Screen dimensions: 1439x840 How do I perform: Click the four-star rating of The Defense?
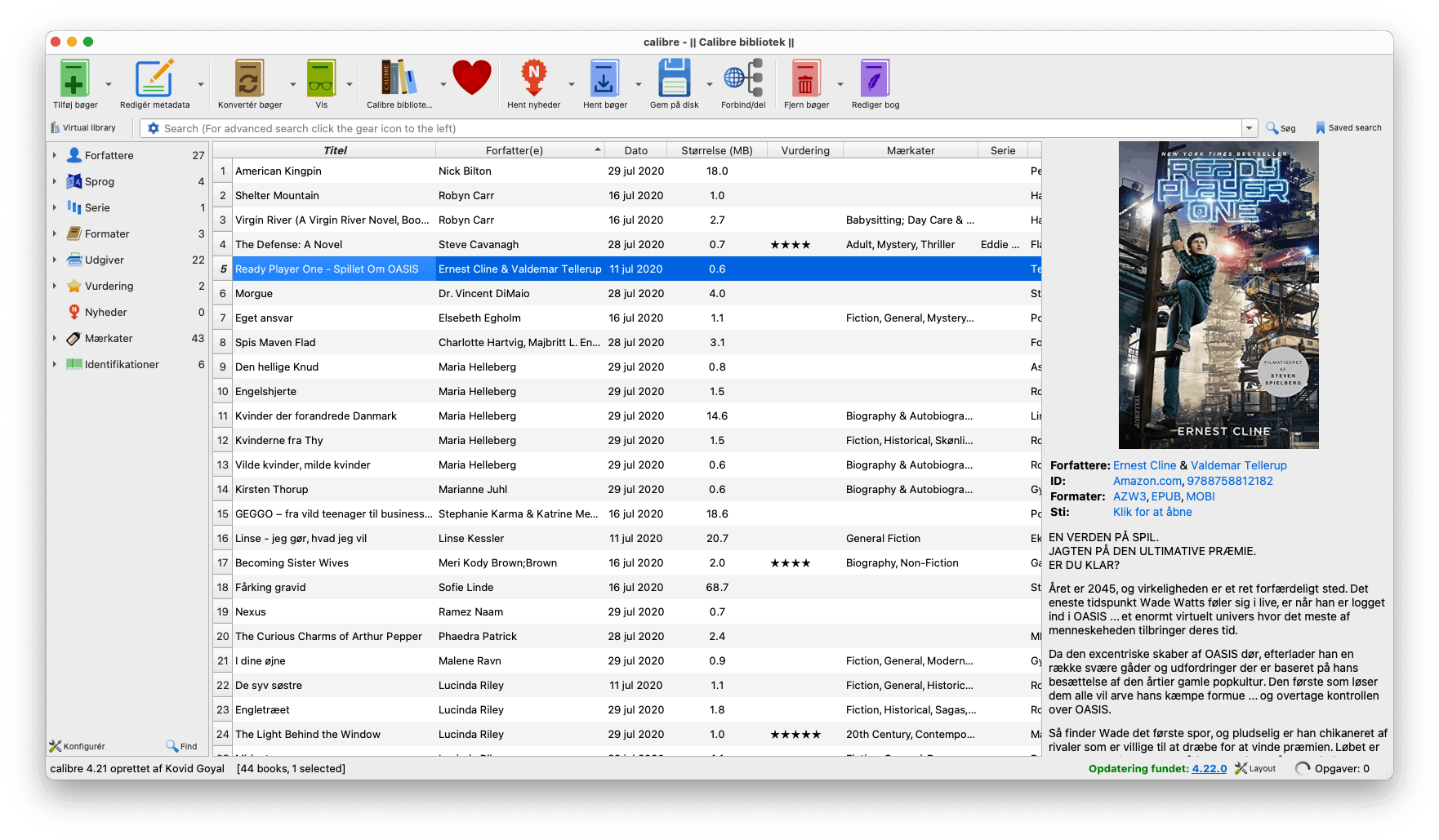(791, 244)
